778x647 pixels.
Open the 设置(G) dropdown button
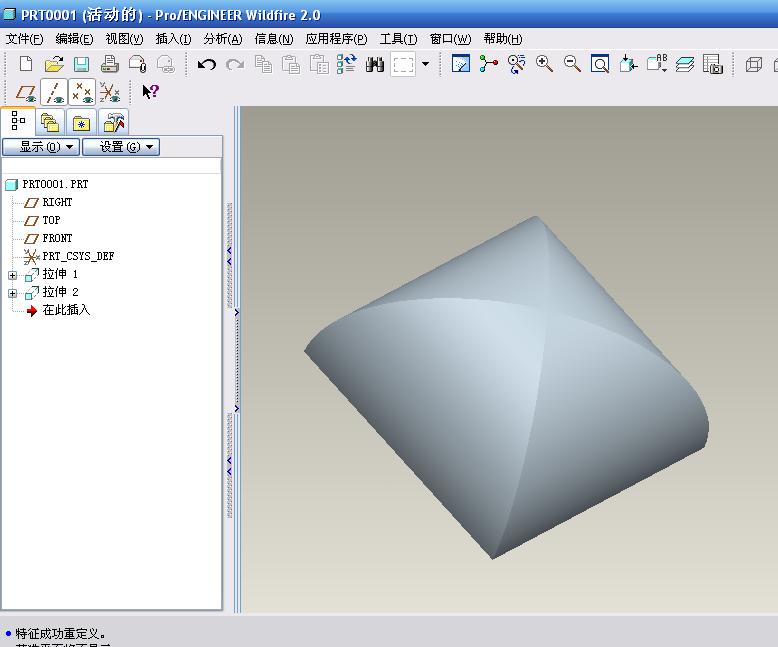121,147
